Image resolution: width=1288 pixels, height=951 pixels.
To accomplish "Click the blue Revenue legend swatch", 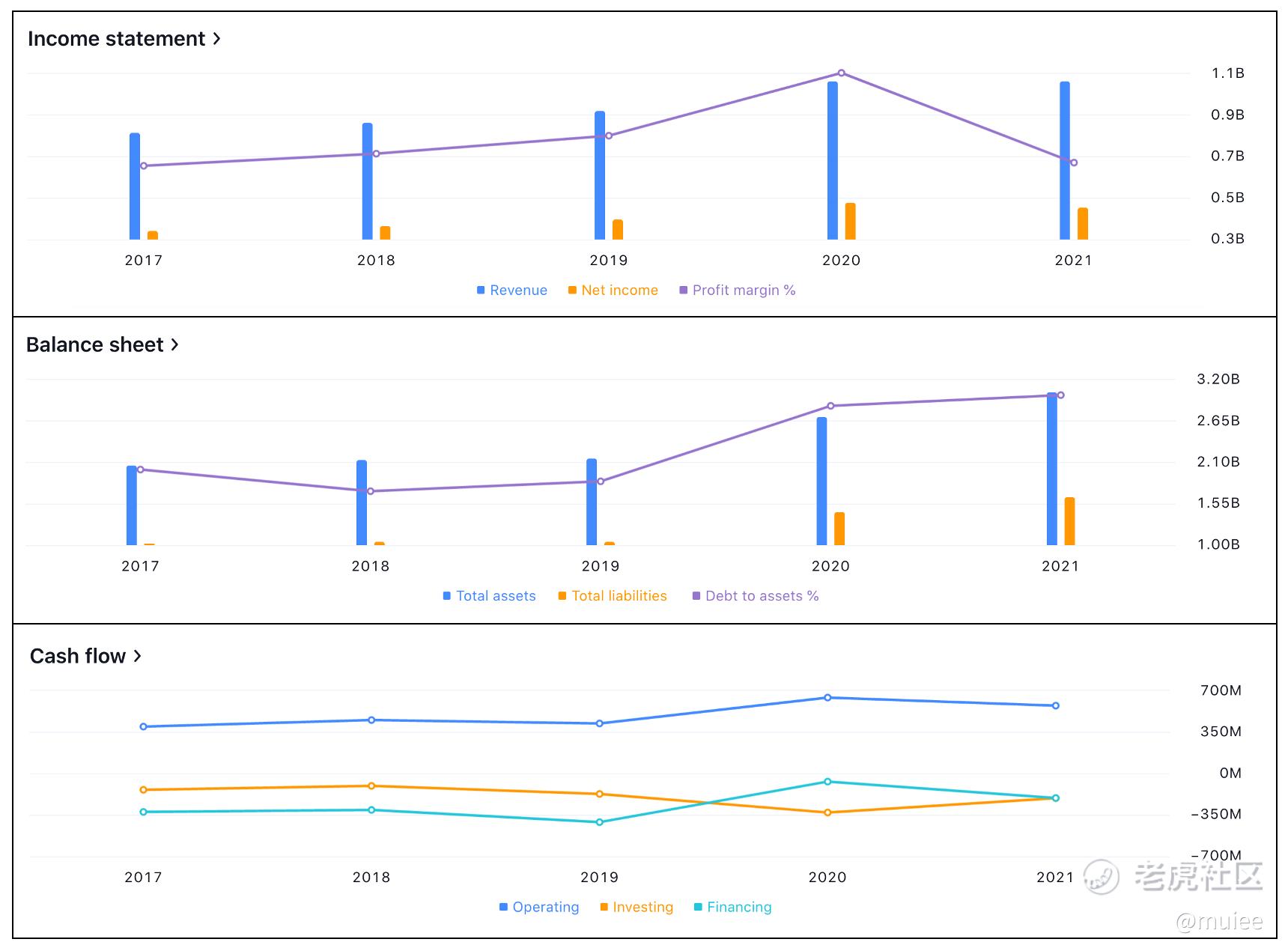I will [481, 291].
